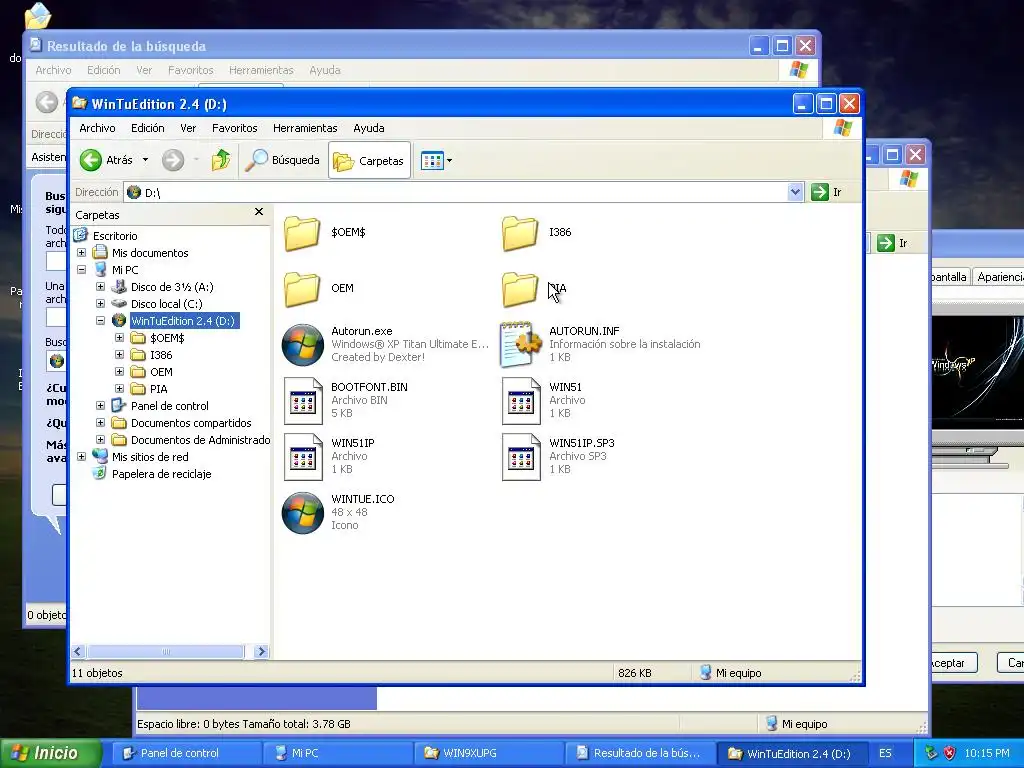Expand Panel de control tree node
This screenshot has height=768, width=1024.
pyautogui.click(x=101, y=406)
